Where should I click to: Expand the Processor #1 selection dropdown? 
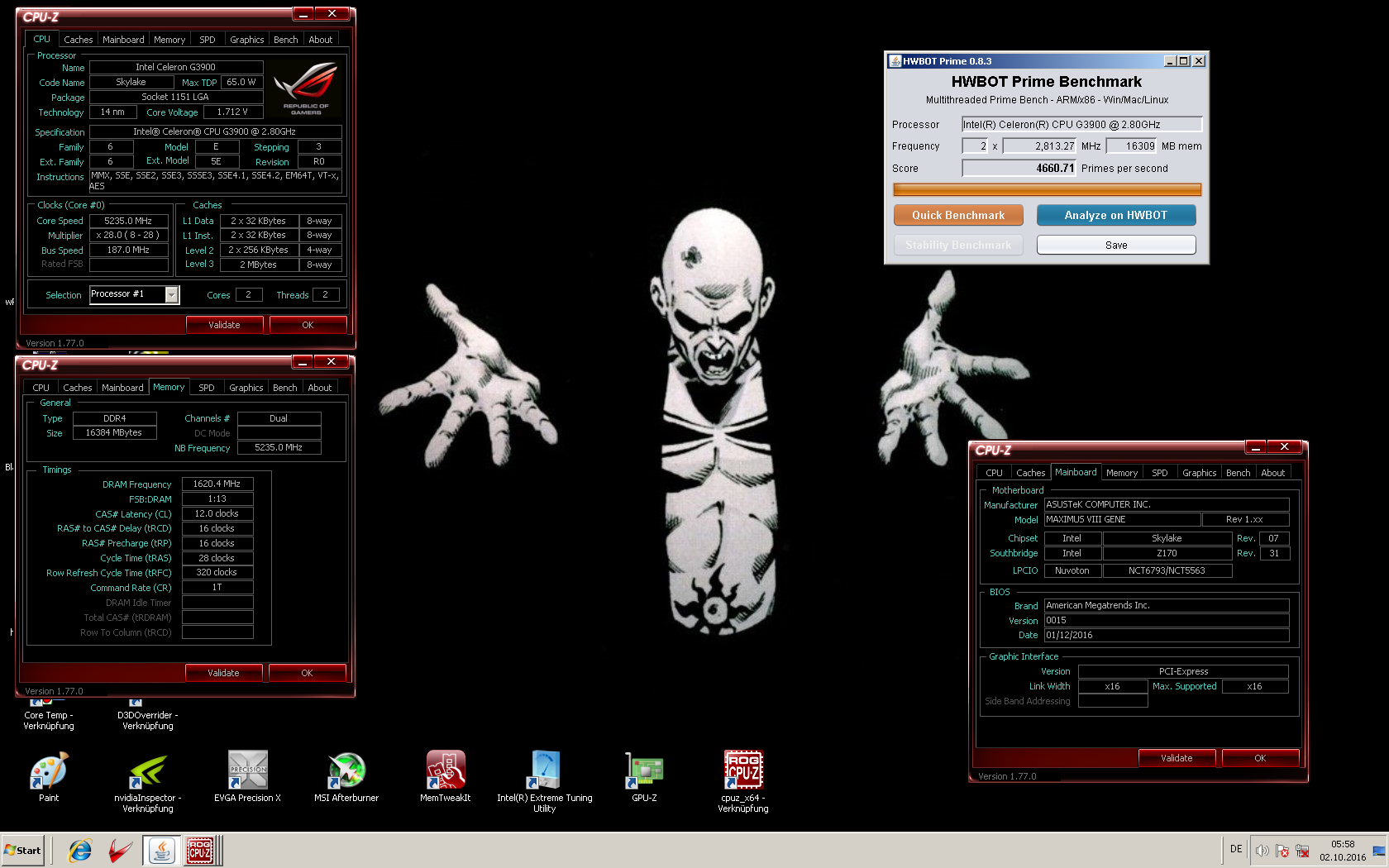coord(172,295)
